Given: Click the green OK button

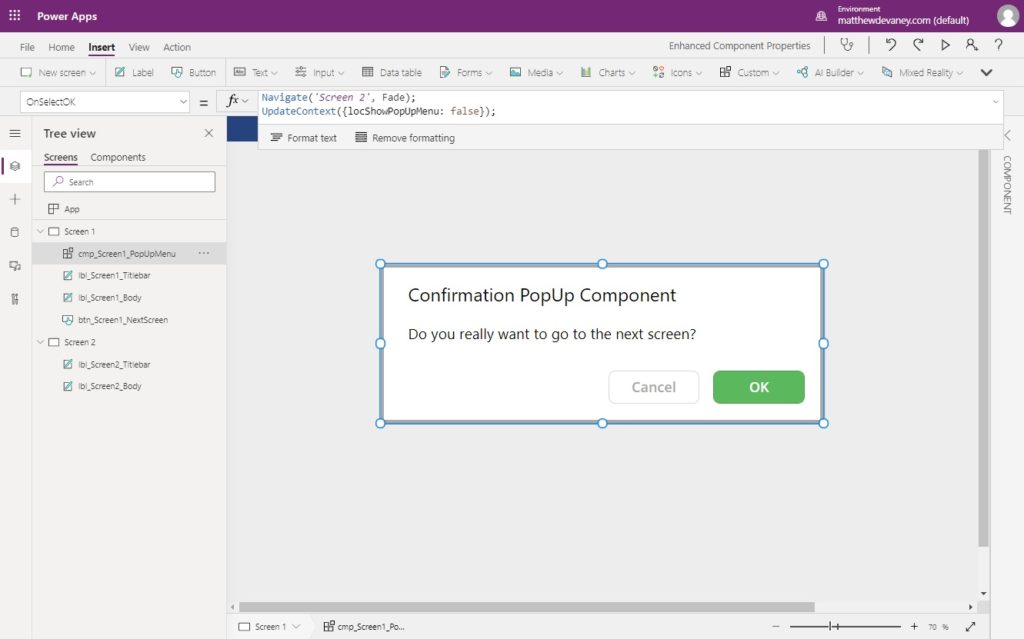Looking at the screenshot, I should (x=758, y=387).
